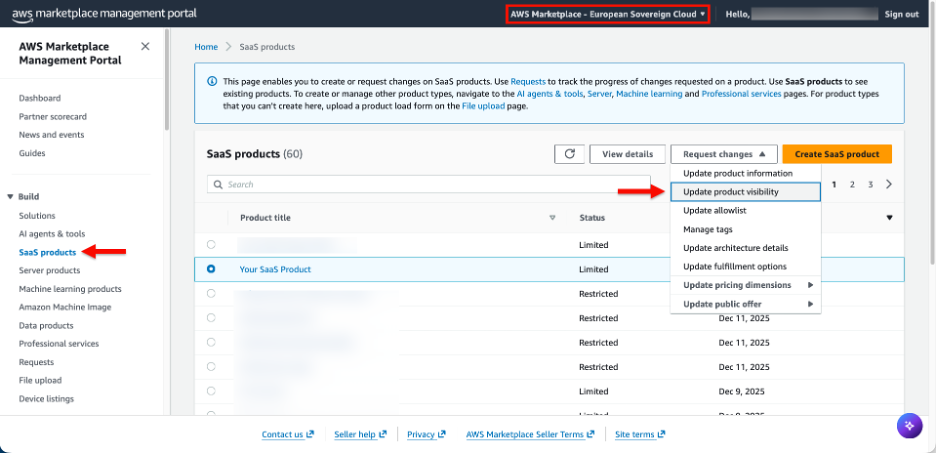The width and height of the screenshot is (936, 454).
Task: Open Device listings in sidebar
Action: [x=46, y=399]
